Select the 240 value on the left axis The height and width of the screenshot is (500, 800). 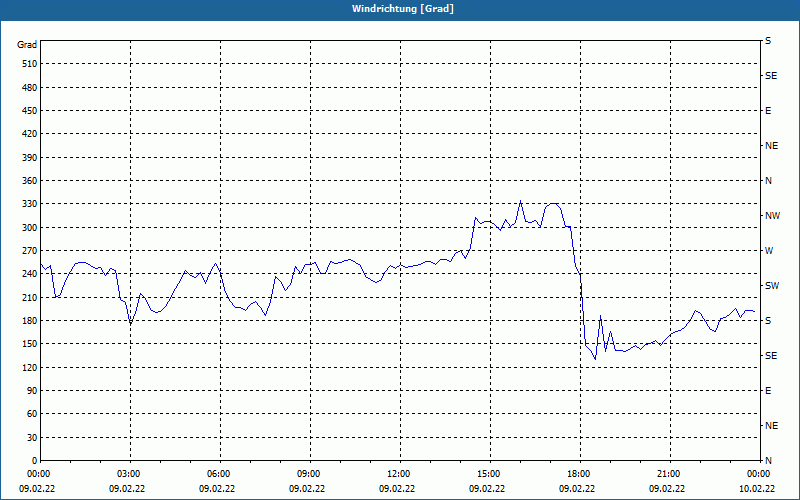30,274
